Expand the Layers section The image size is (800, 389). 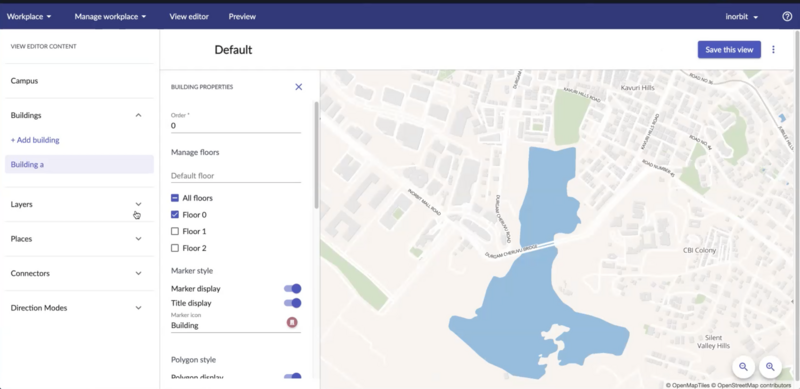pyautogui.click(x=138, y=204)
